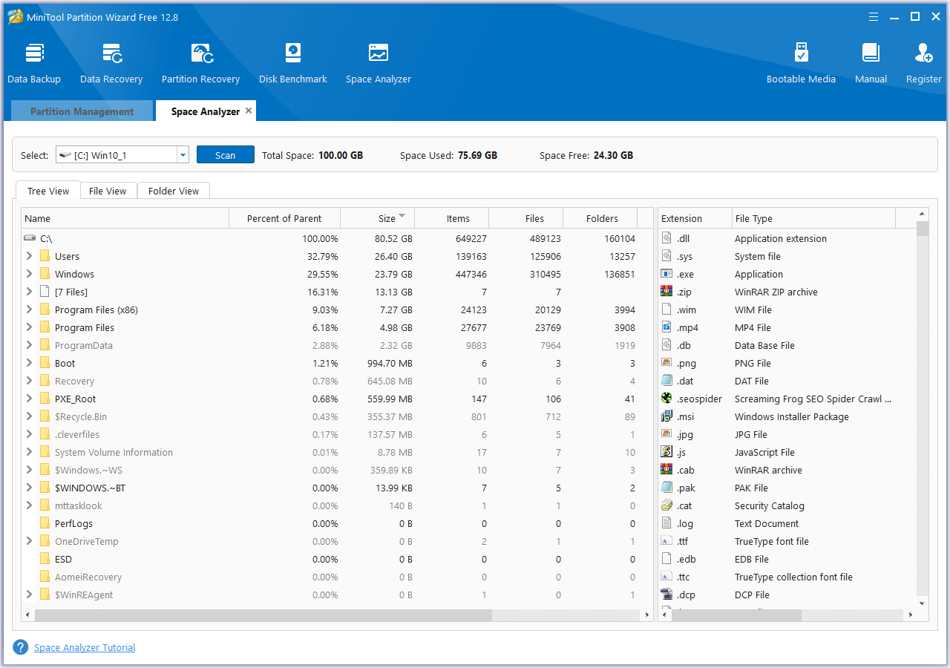
Task: Click the Space Analyzer toolbar icon
Action: click(378, 62)
